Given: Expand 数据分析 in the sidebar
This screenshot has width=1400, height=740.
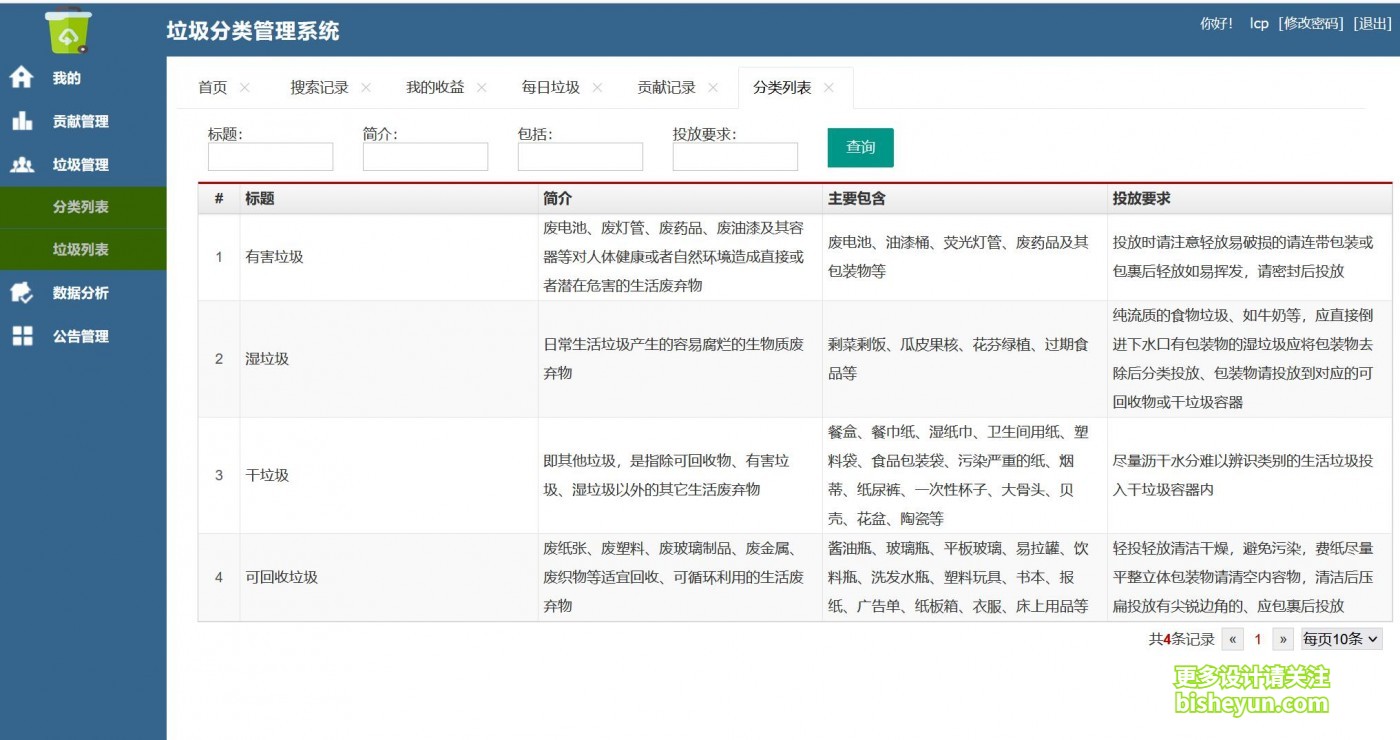Looking at the screenshot, I should tap(83, 293).
